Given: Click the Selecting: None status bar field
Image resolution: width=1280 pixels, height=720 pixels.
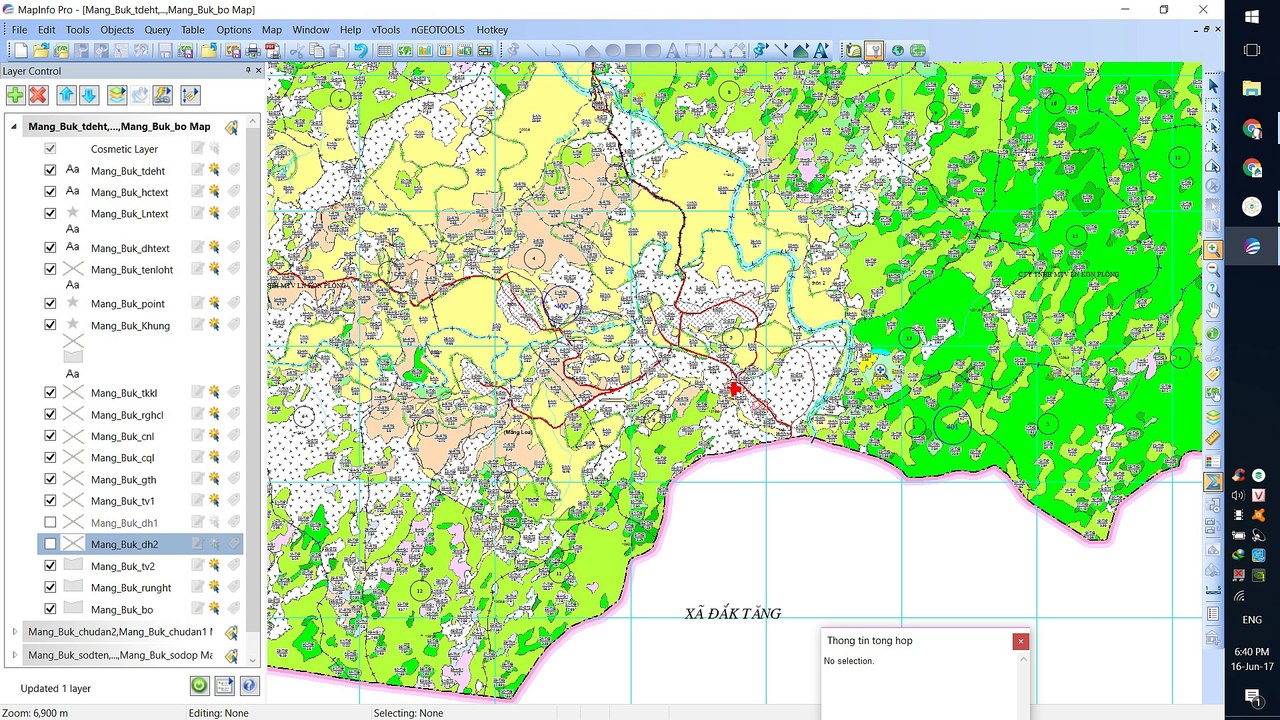Looking at the screenshot, I should (408, 713).
